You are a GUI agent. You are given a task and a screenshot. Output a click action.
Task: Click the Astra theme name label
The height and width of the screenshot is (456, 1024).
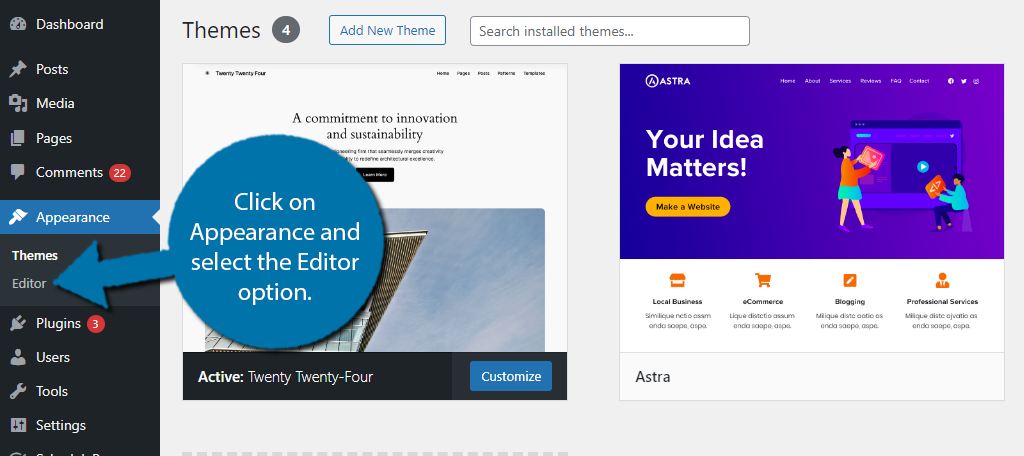[652, 377]
